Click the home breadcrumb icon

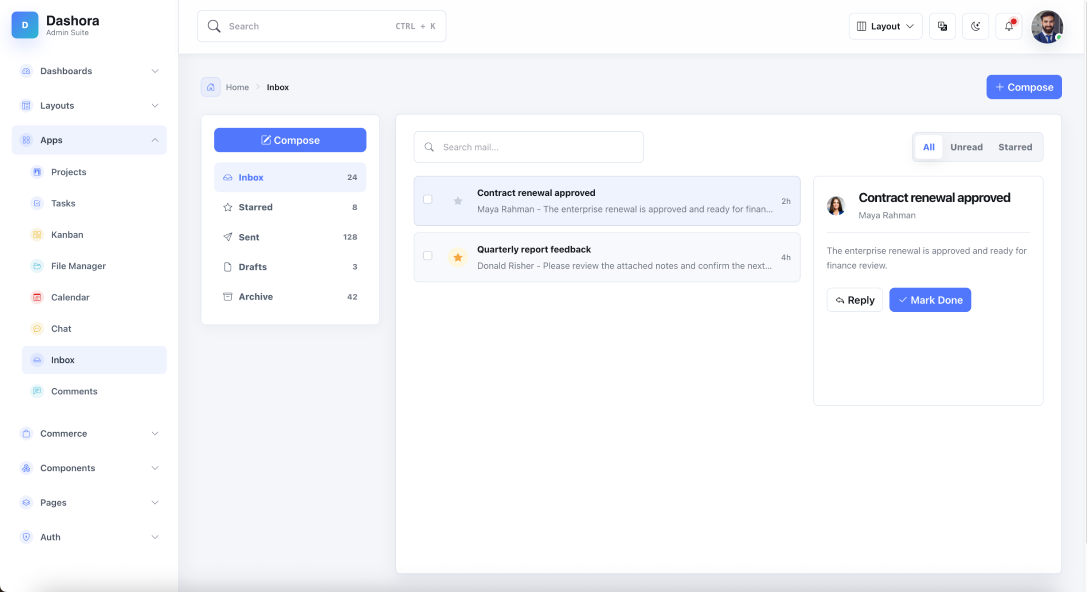[211, 87]
